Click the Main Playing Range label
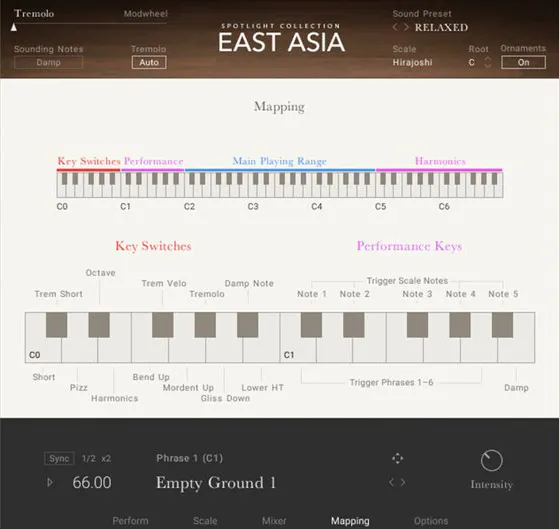 pyautogui.click(x=280, y=161)
